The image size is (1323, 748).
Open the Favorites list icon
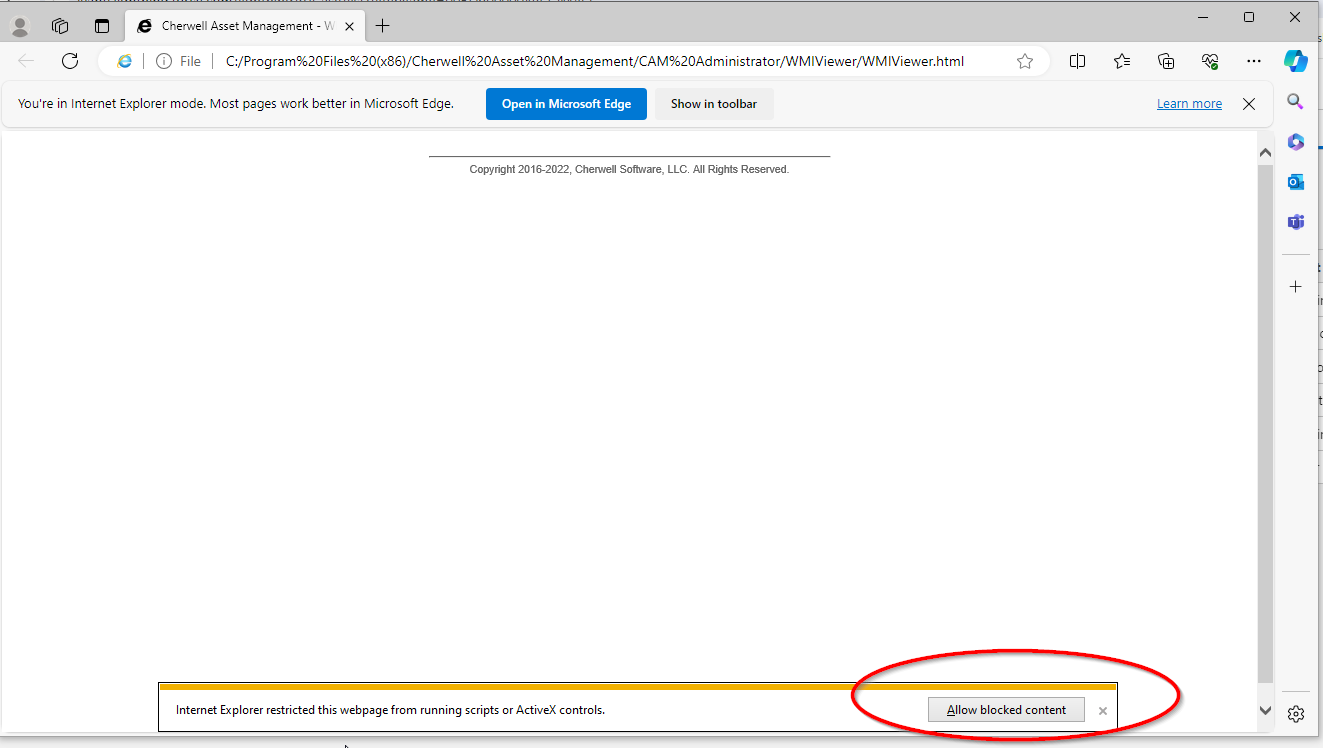[1122, 61]
